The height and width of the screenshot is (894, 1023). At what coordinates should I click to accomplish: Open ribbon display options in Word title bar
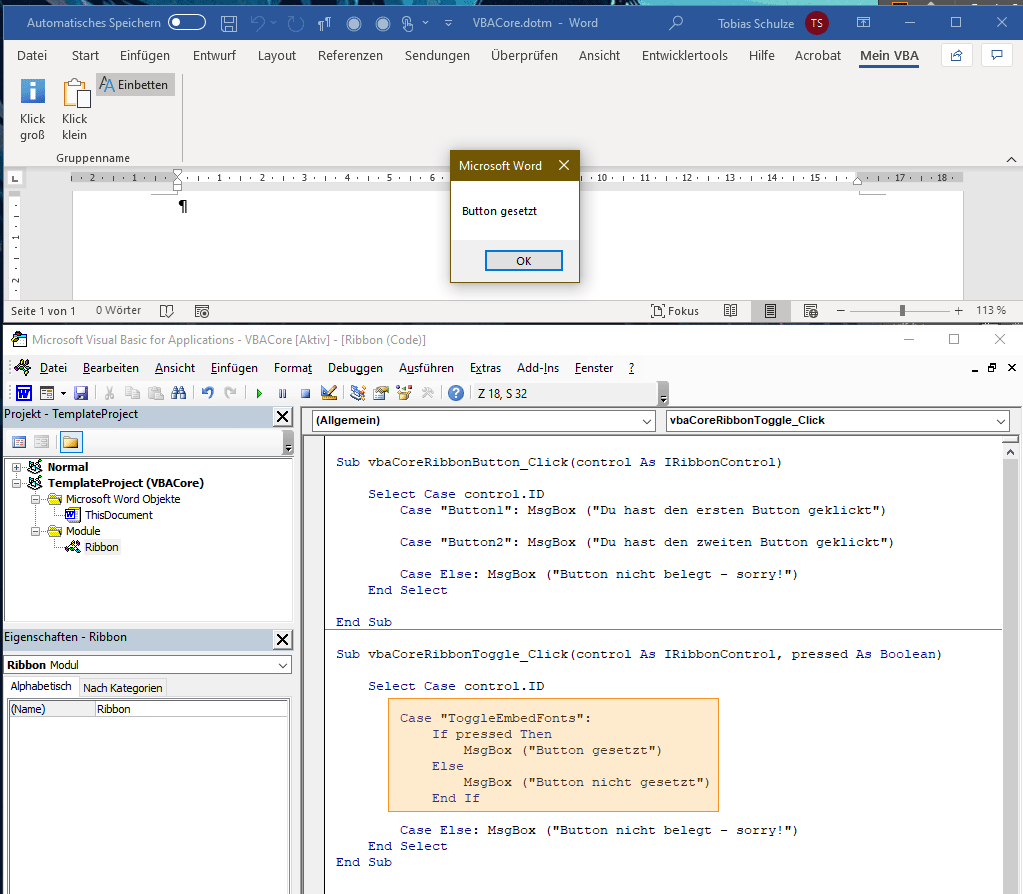point(863,23)
